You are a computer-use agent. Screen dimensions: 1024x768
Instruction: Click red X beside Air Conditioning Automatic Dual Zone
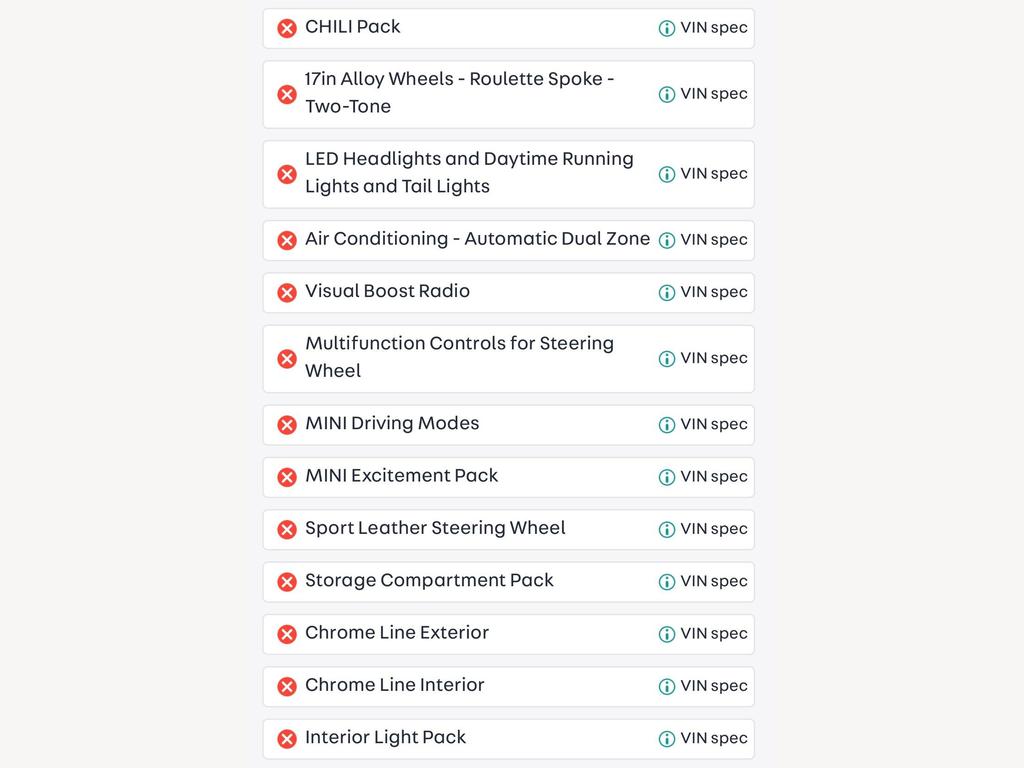[287, 240]
